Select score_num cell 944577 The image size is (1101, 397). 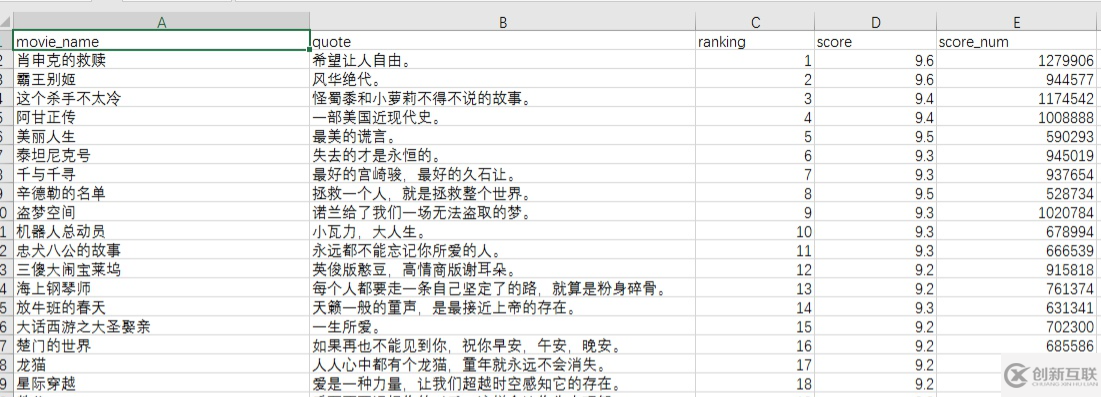coord(1017,80)
